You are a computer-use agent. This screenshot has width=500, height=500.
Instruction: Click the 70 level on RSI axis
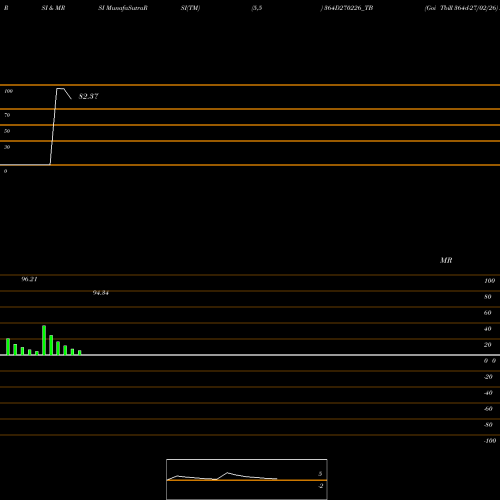pos(7,115)
